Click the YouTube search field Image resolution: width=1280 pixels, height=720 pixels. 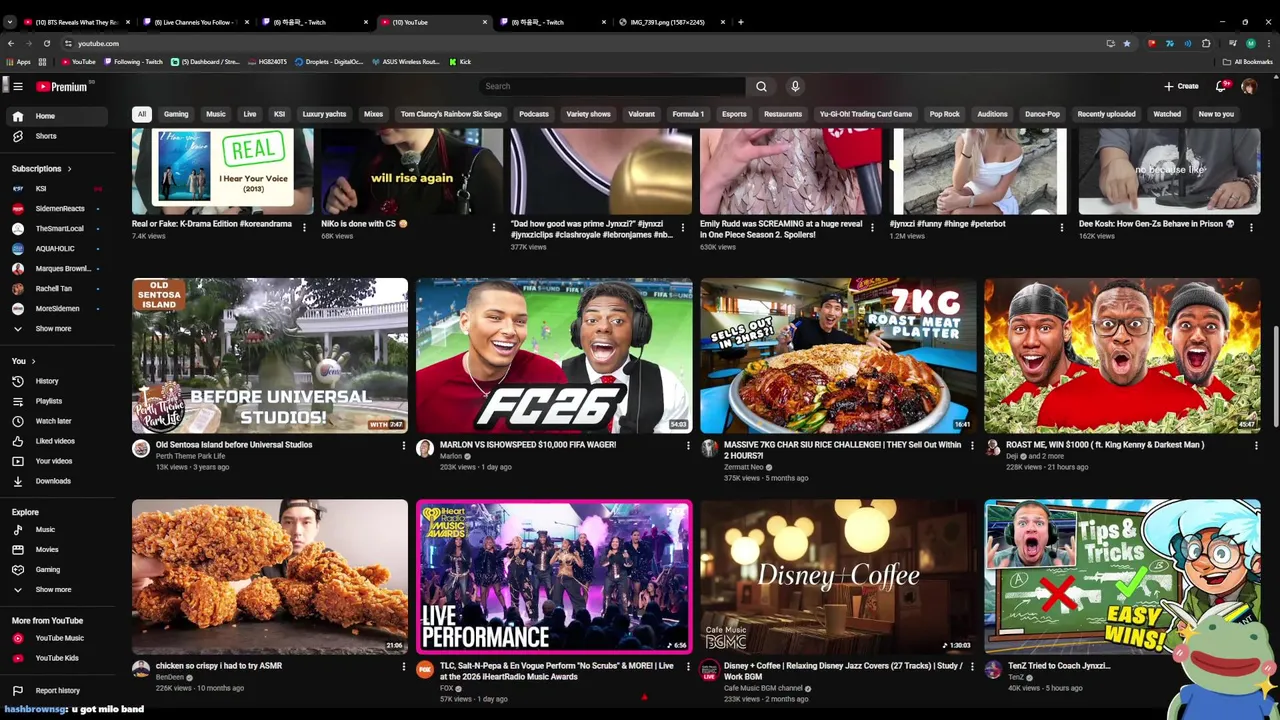612,86
